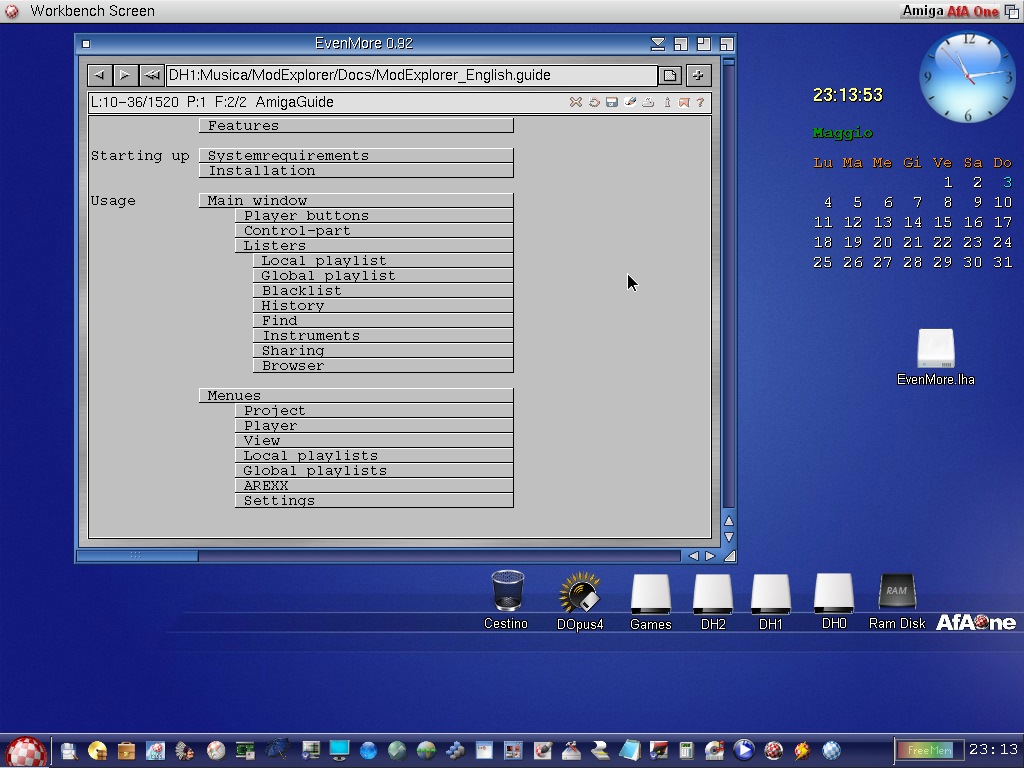Viewport: 1024px width, 768px height.
Task: Click the horizontal scrollbar right arrow
Action: click(710, 556)
